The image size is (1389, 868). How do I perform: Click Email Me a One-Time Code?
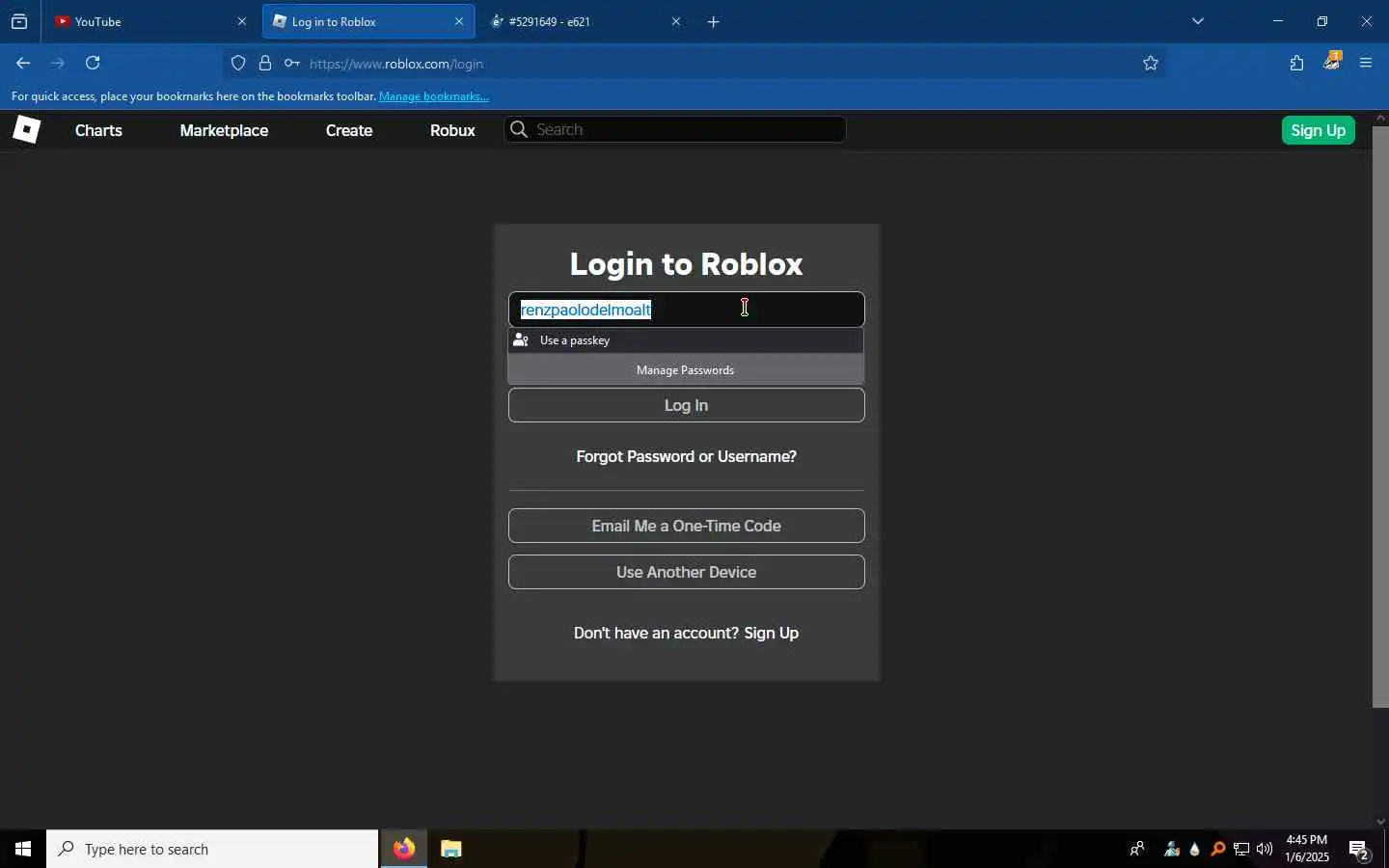pyautogui.click(x=686, y=526)
